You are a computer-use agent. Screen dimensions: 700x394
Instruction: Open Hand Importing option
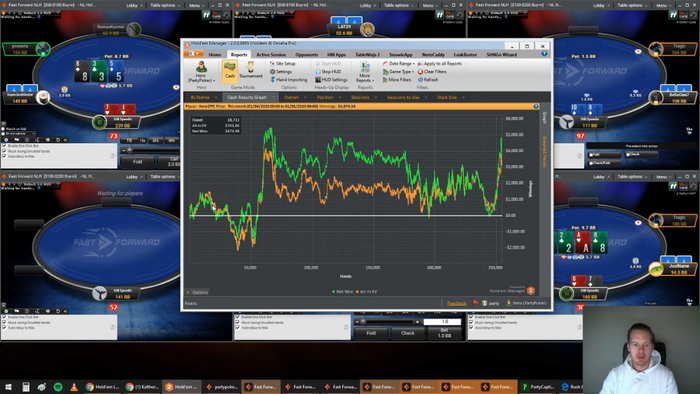pyautogui.click(x=288, y=79)
